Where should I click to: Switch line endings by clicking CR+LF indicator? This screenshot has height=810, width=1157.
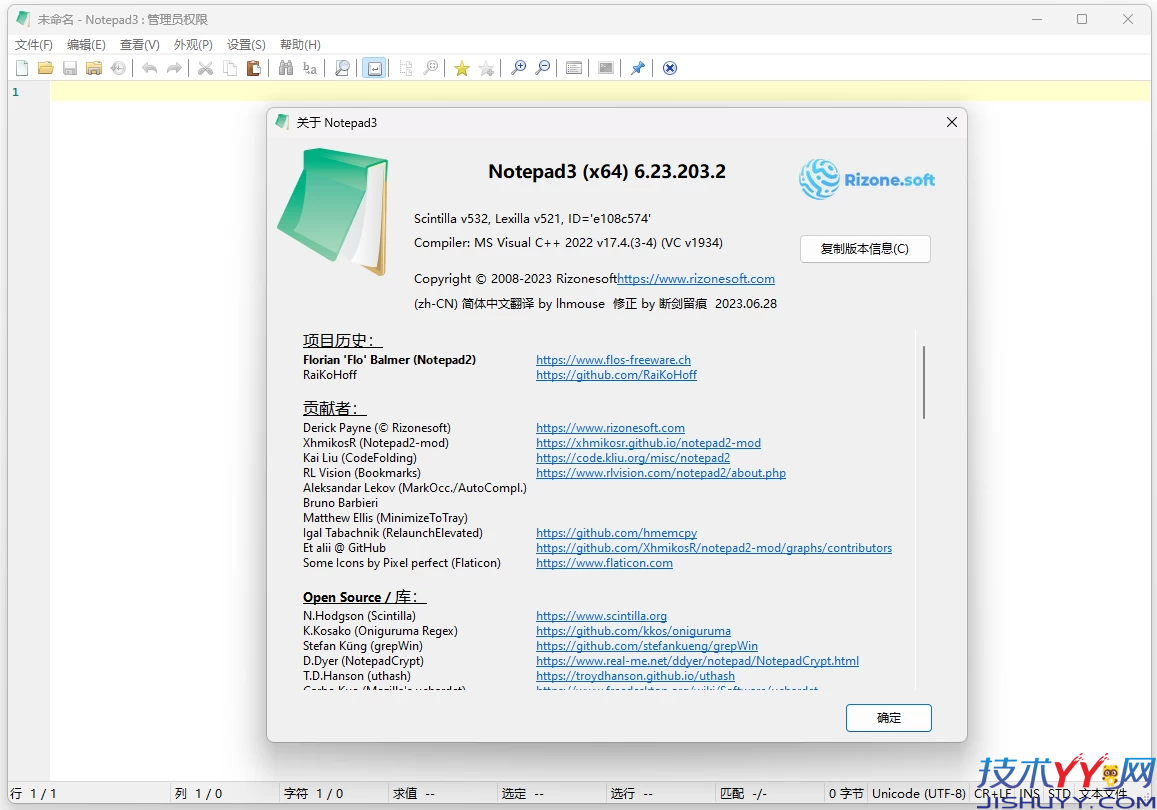993,793
